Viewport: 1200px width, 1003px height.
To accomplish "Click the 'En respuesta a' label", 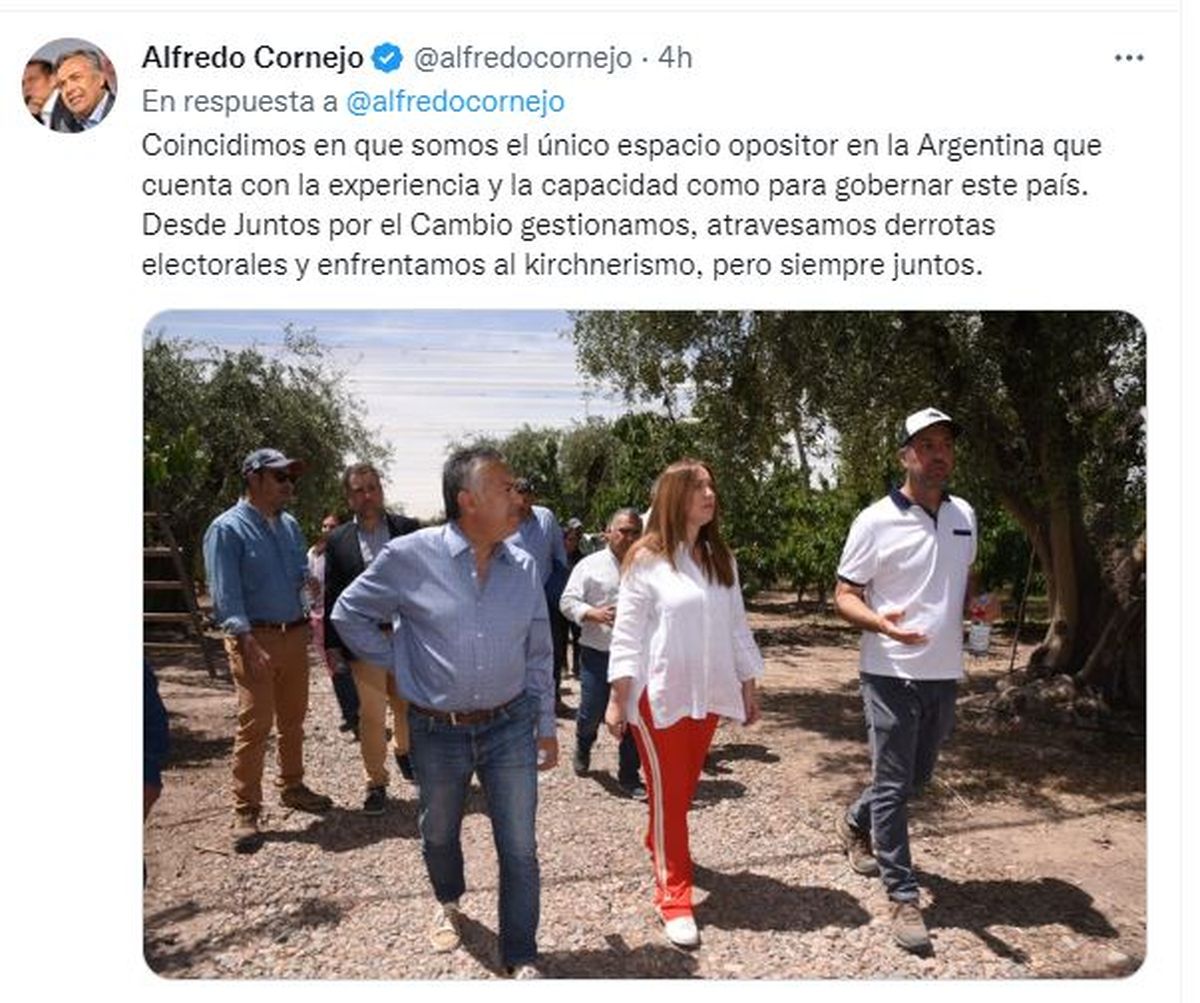I will coord(240,102).
